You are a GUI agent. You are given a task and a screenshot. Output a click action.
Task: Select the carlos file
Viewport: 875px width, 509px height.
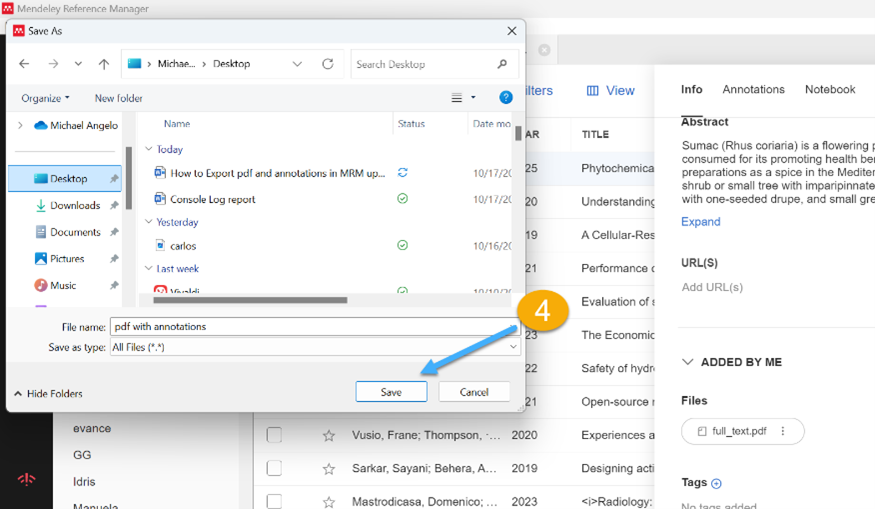[176, 246]
